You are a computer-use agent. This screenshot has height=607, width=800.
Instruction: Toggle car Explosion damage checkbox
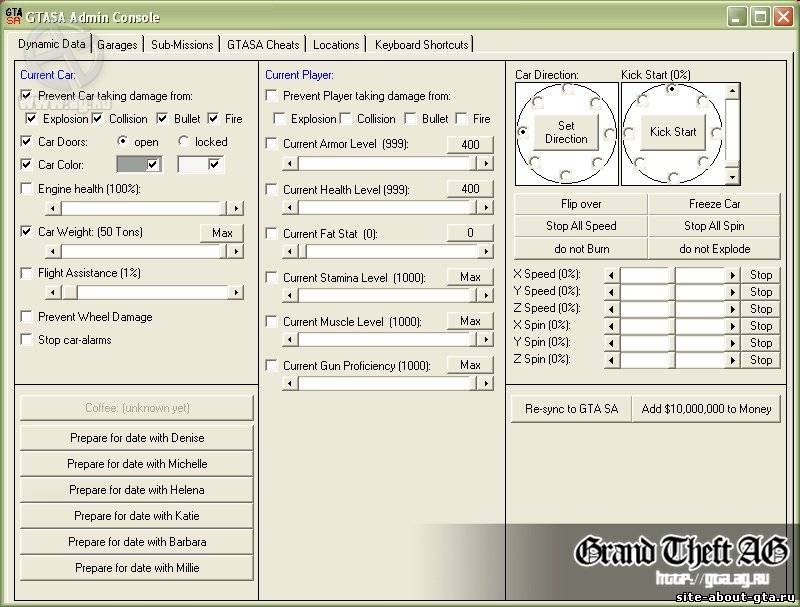pos(31,118)
